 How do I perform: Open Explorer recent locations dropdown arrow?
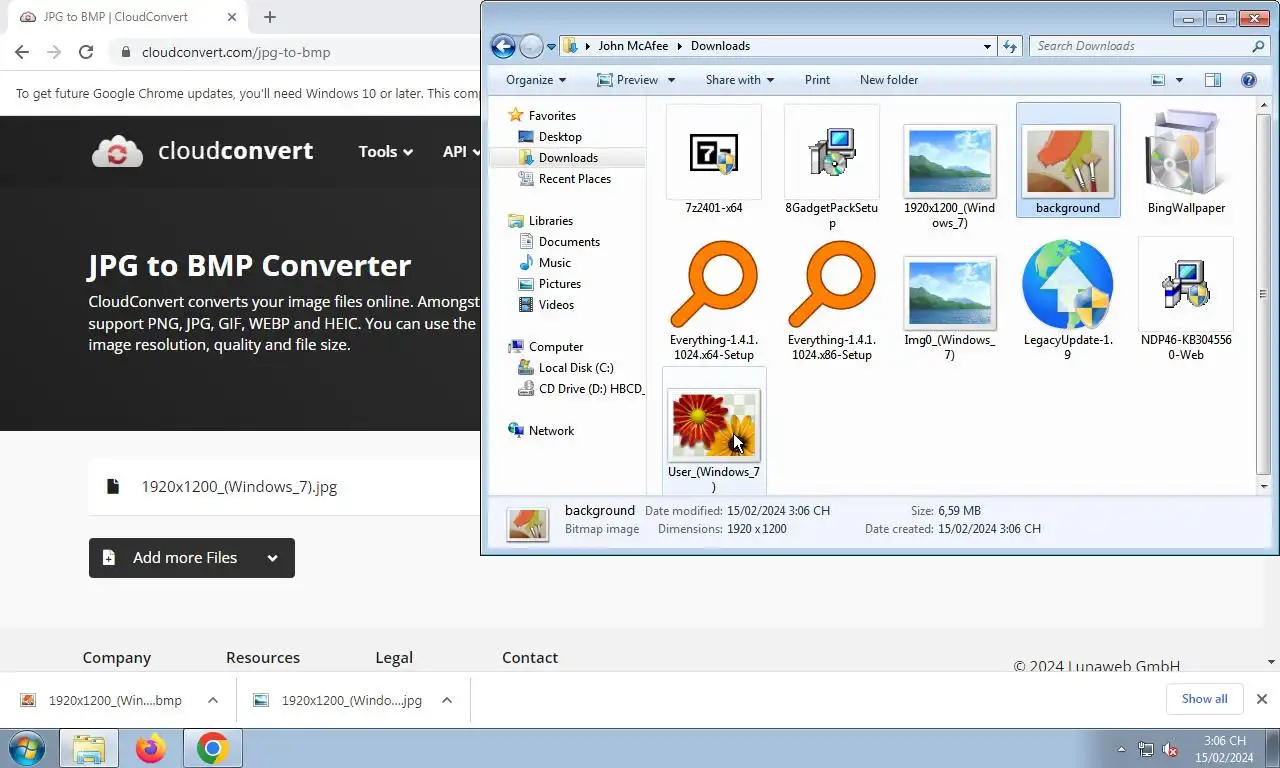(x=551, y=47)
